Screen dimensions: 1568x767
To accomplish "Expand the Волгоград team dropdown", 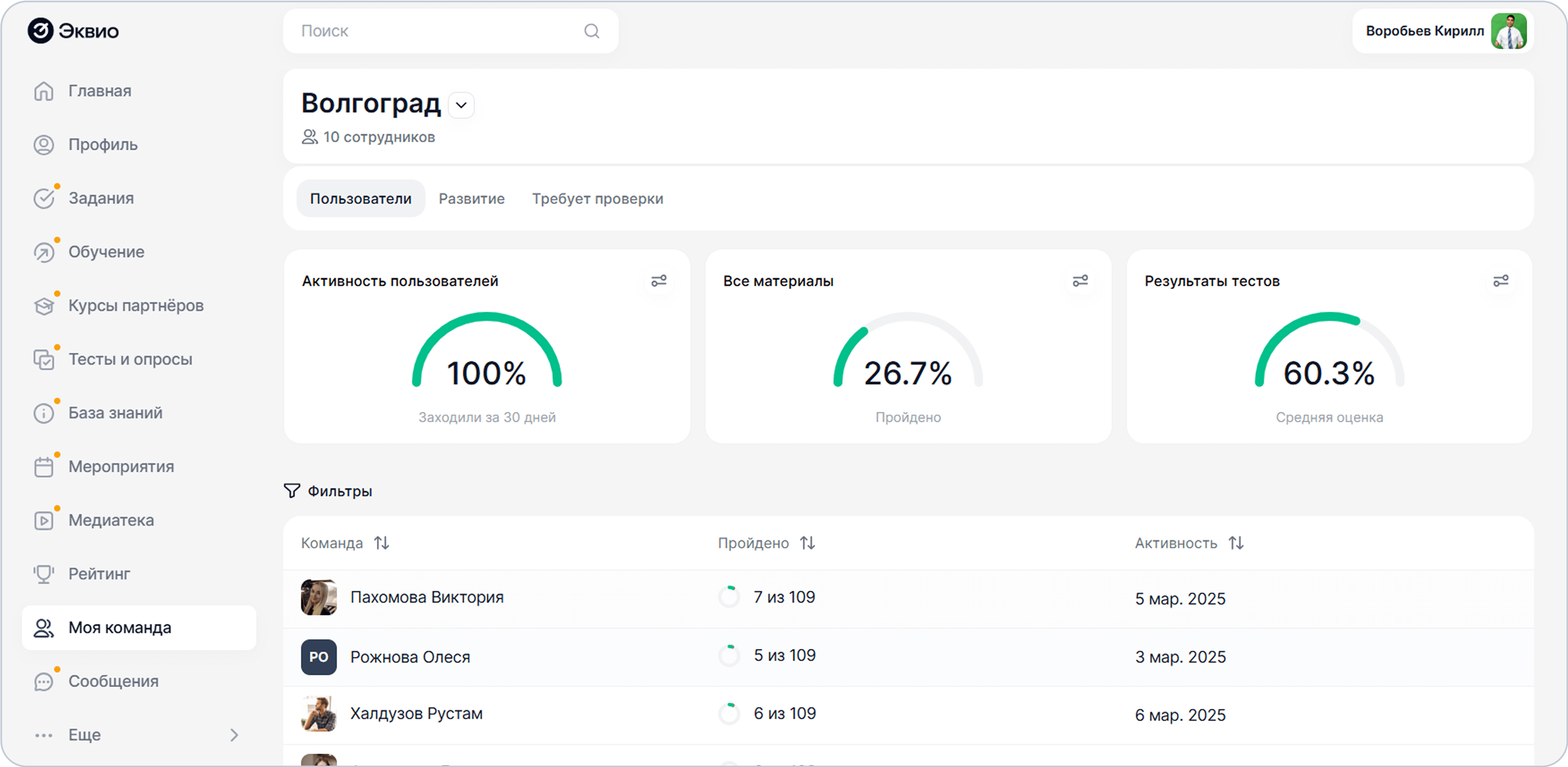I will coord(461,105).
